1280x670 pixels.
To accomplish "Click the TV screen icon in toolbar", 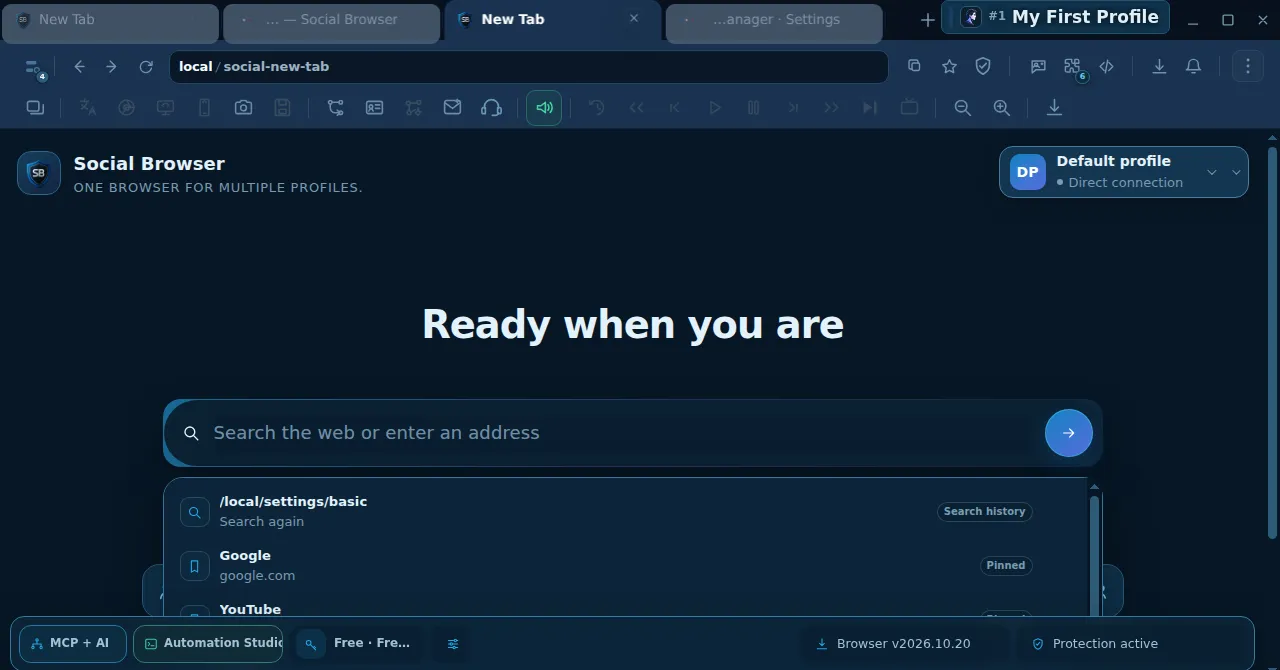I will click(909, 107).
